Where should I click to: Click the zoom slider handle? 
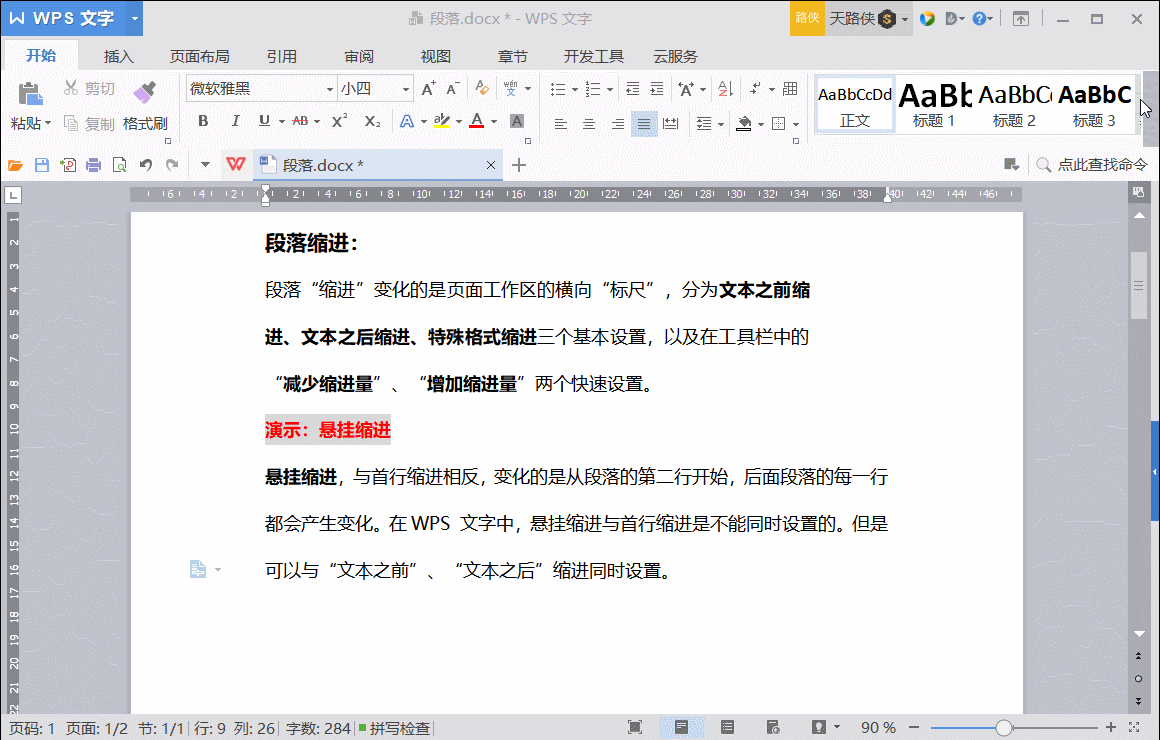tap(1003, 728)
